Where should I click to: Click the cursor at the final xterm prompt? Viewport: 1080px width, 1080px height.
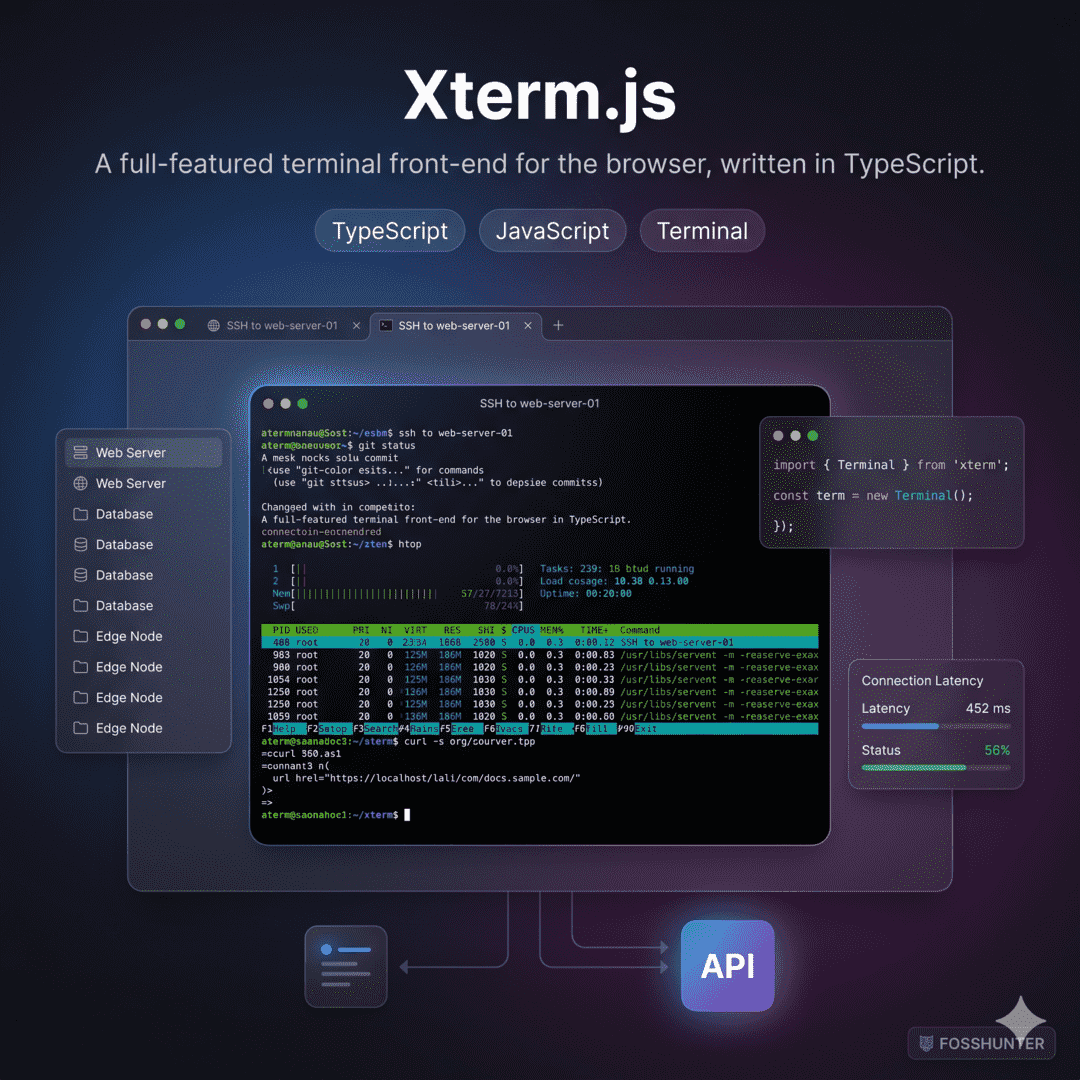point(407,815)
